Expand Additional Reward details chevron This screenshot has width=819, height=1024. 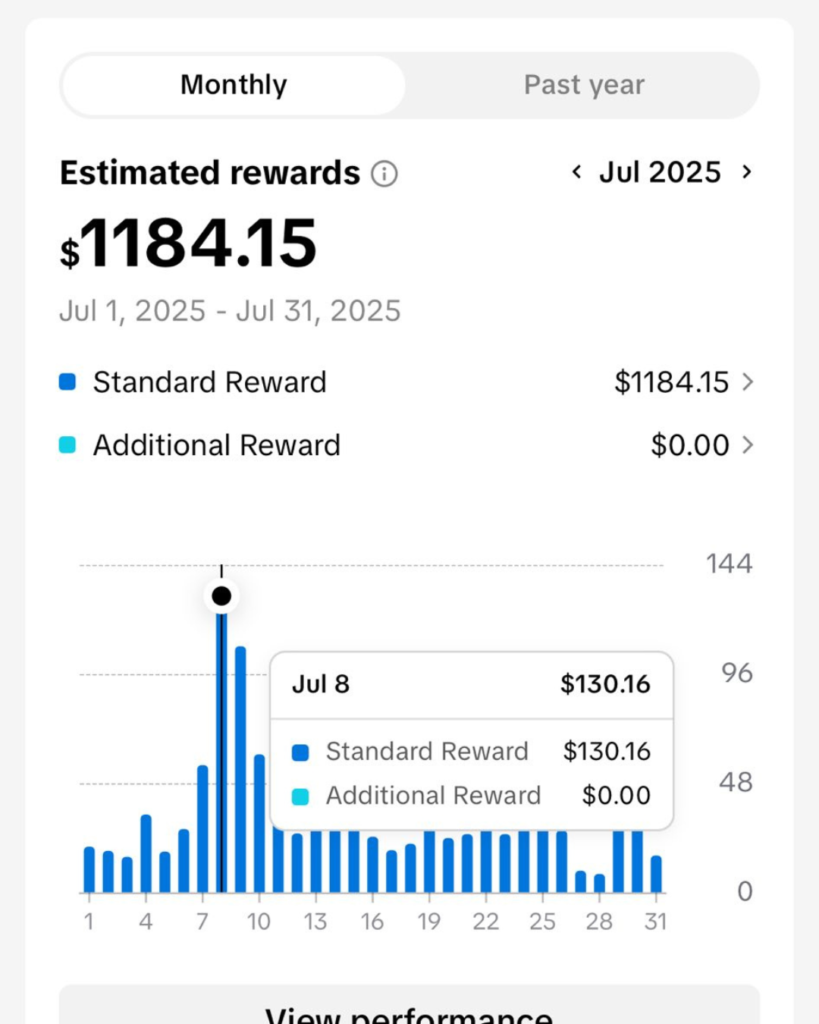(x=747, y=445)
